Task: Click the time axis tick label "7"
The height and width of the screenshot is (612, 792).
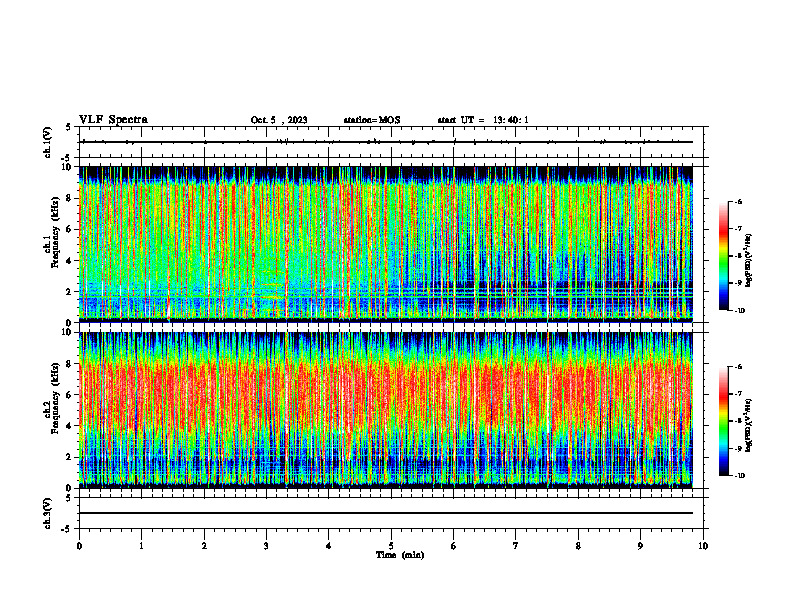Action: (516, 546)
